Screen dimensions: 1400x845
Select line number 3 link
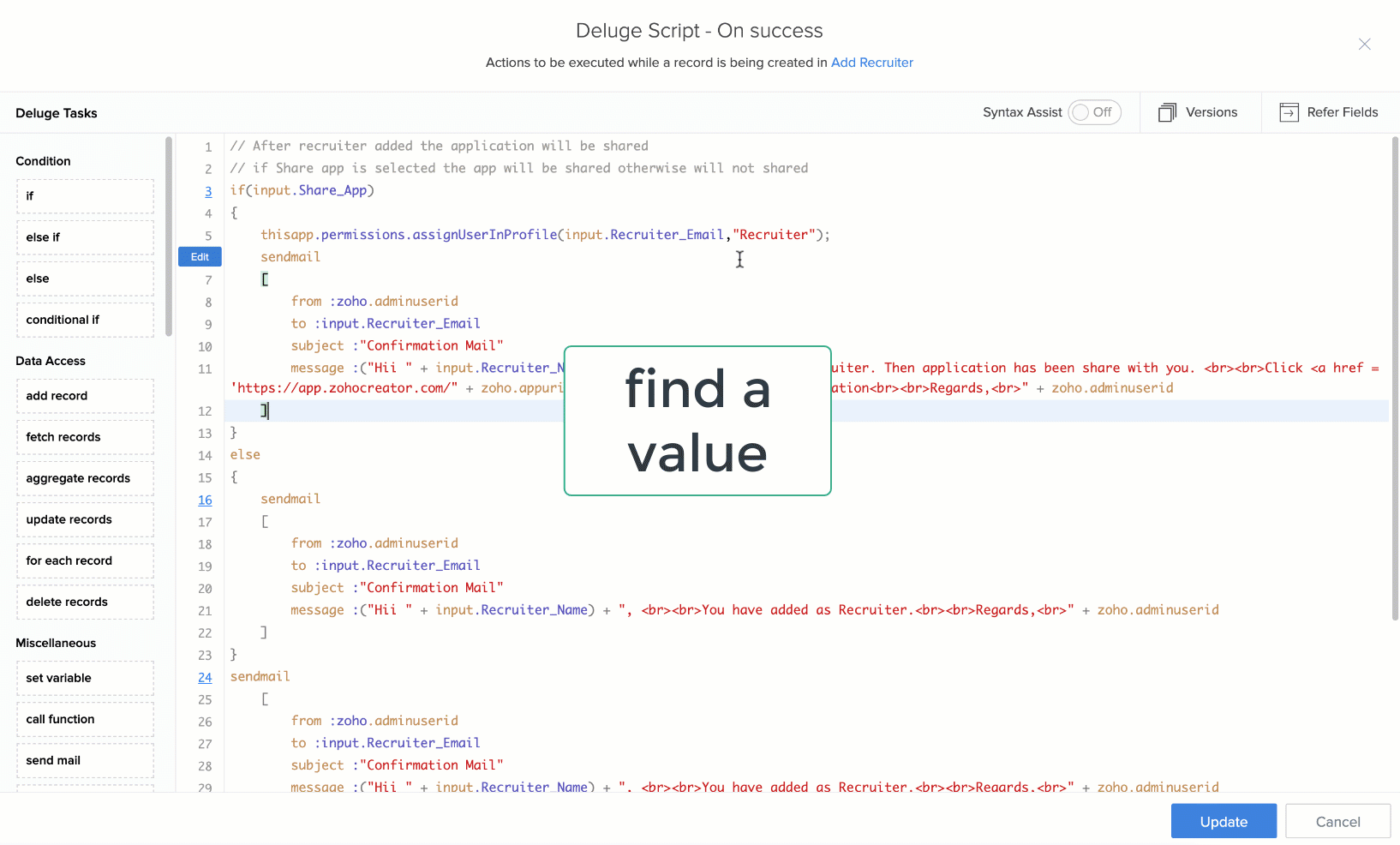coord(208,191)
